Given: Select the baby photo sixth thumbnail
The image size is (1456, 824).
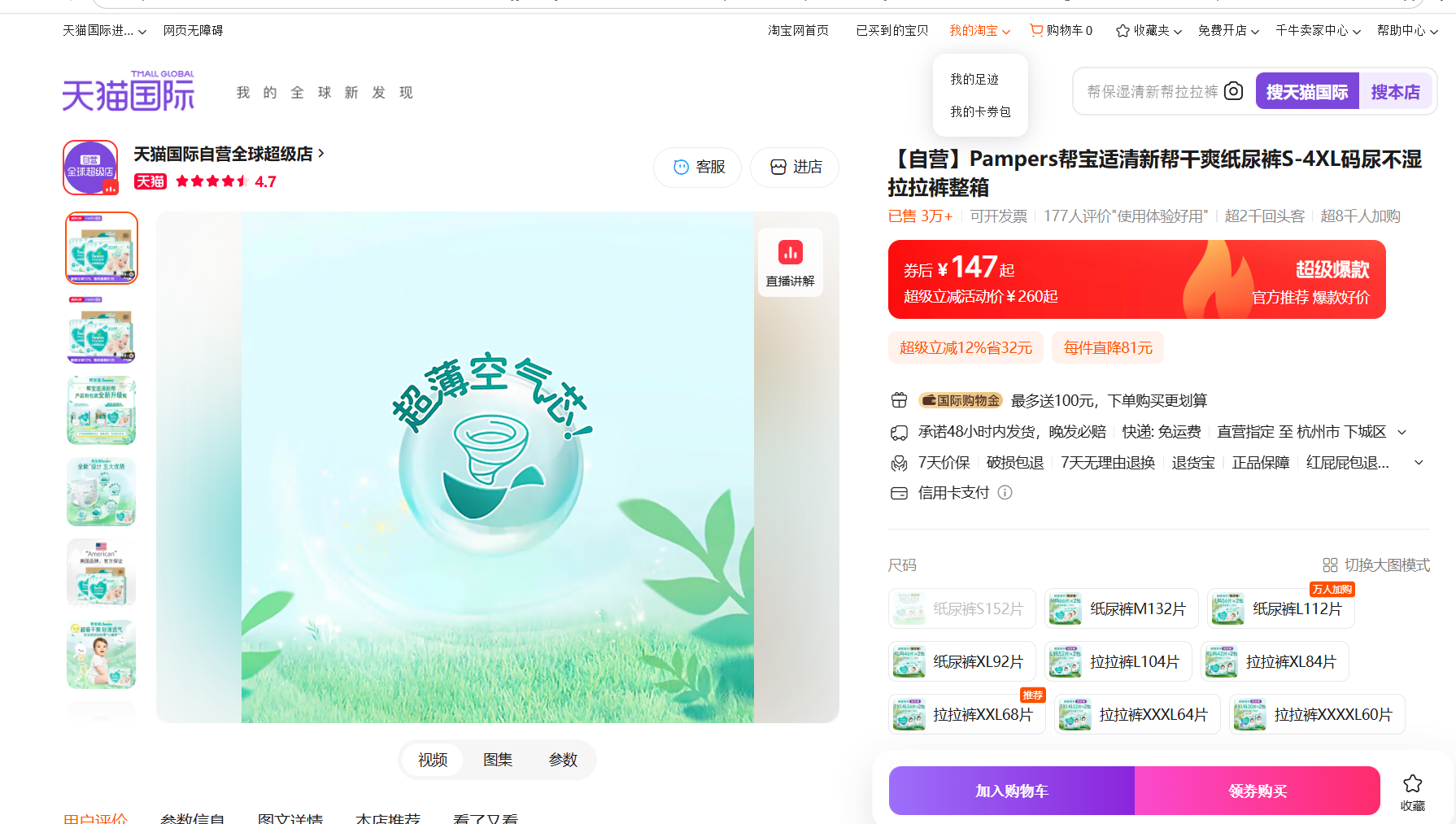Looking at the screenshot, I should pyautogui.click(x=102, y=655).
